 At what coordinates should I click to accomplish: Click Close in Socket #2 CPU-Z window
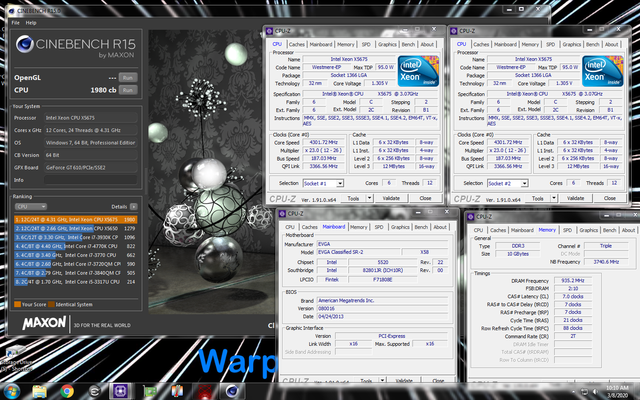click(x=610, y=198)
